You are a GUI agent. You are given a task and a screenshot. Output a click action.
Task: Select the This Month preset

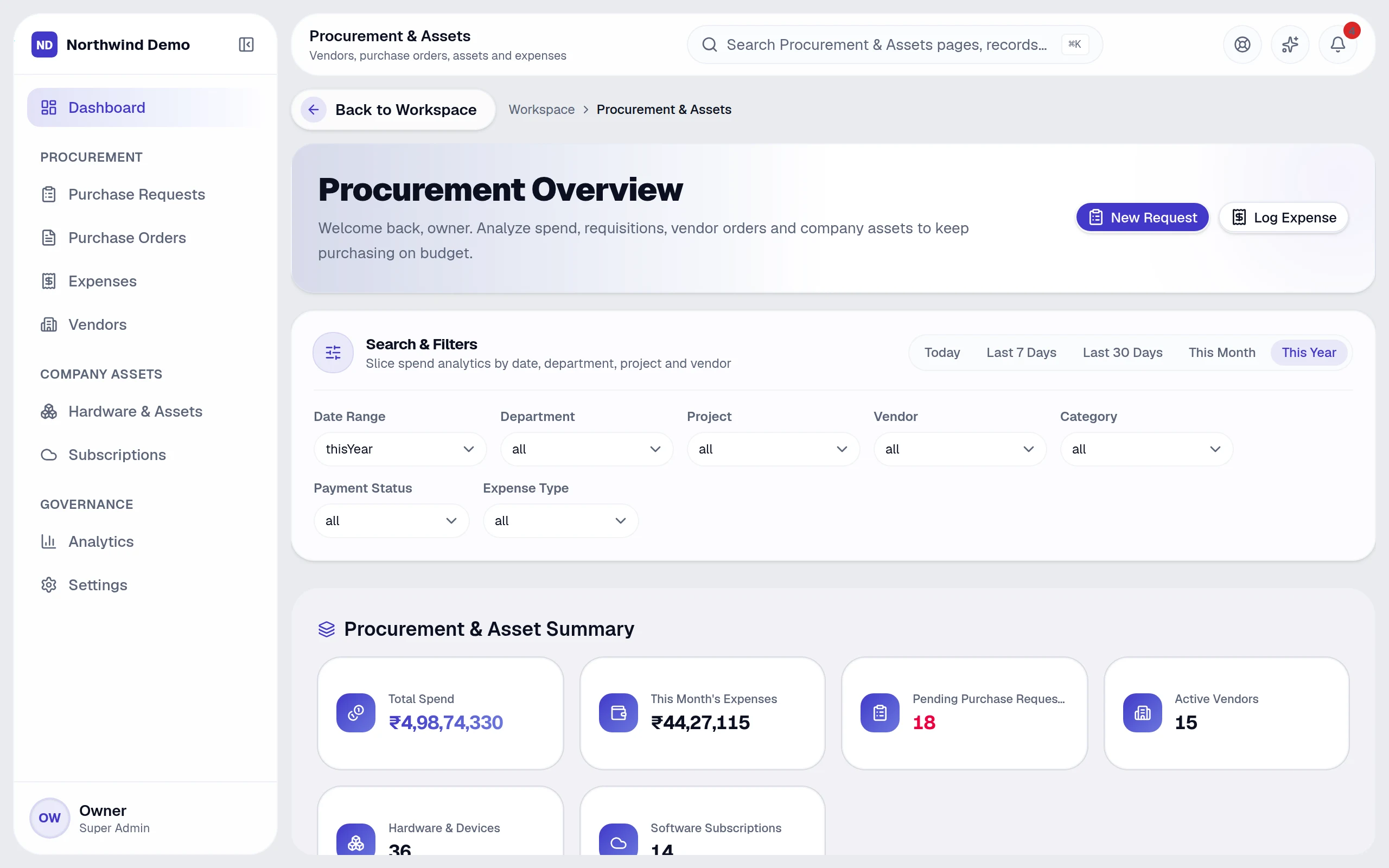(1221, 353)
